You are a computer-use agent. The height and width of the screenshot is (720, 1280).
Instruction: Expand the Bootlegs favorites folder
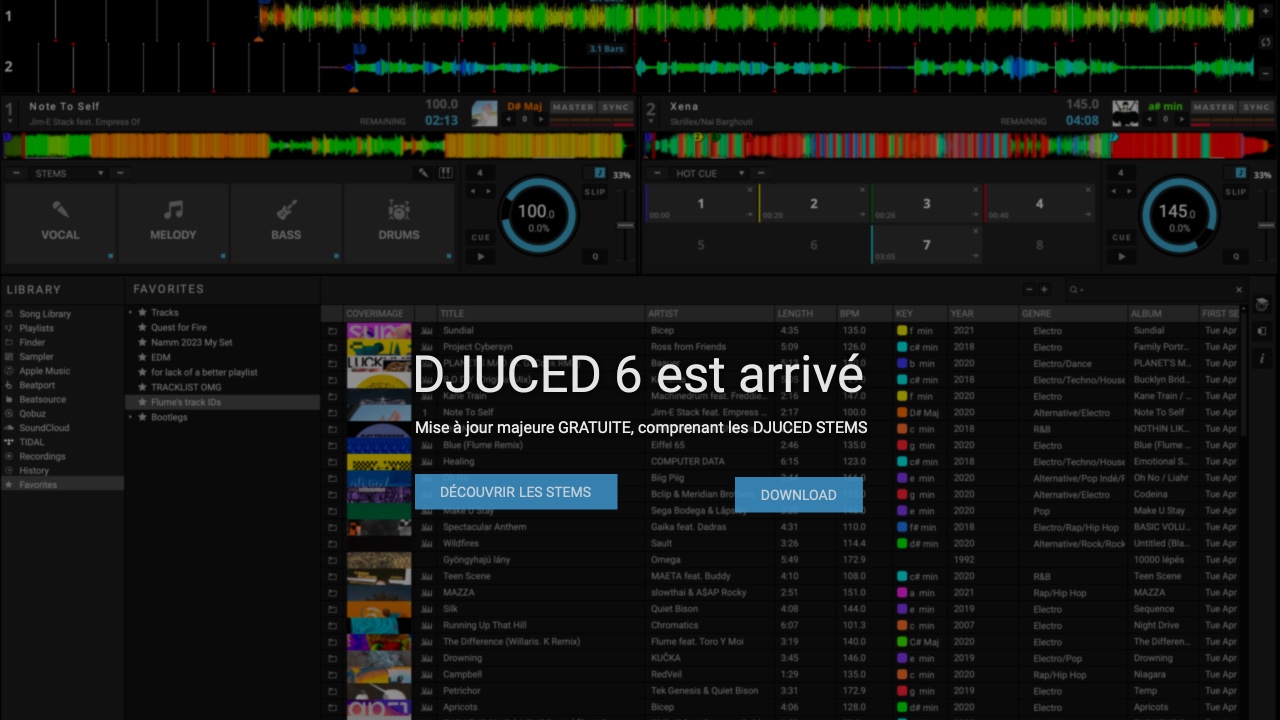coord(131,417)
